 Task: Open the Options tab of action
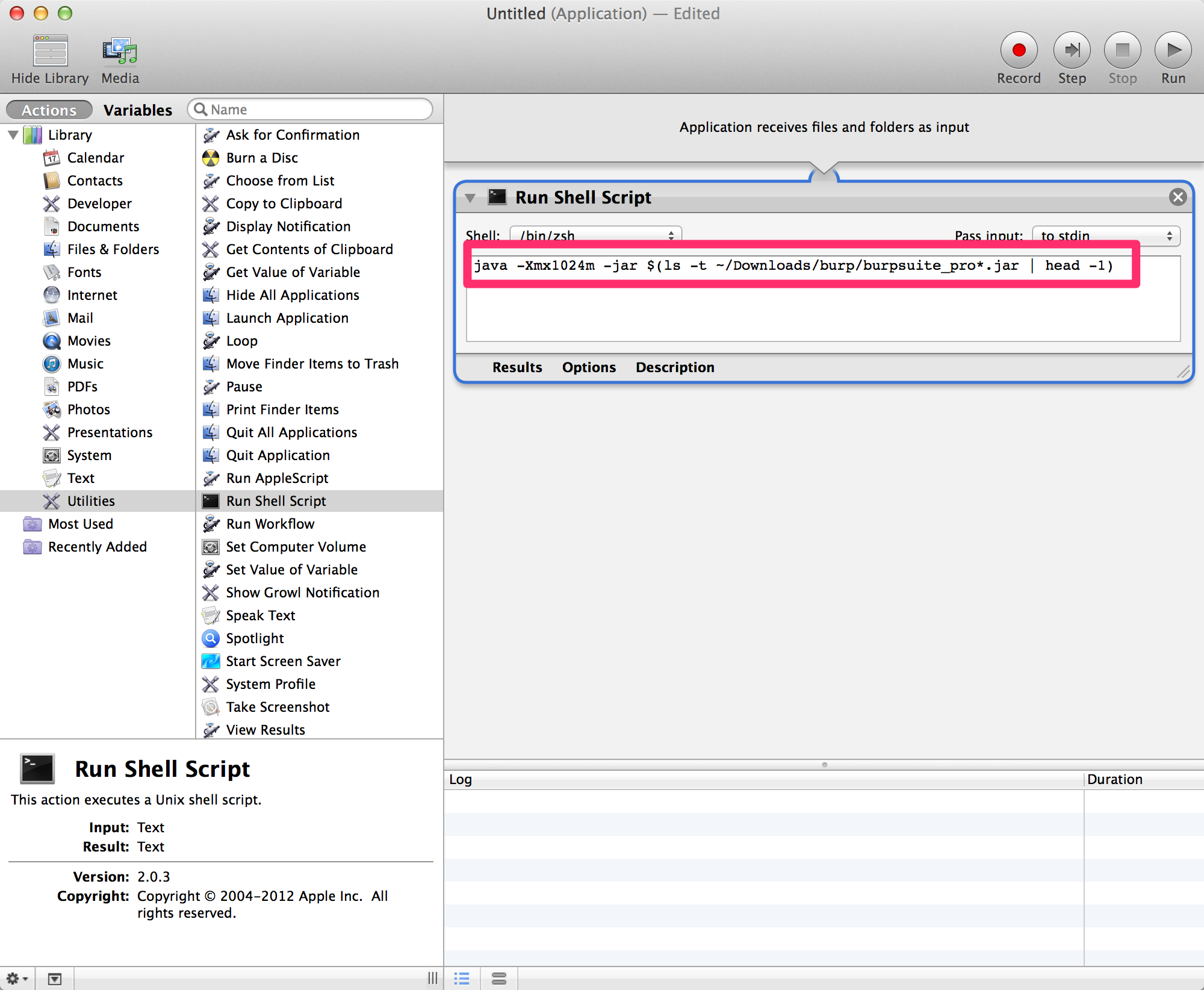588,367
